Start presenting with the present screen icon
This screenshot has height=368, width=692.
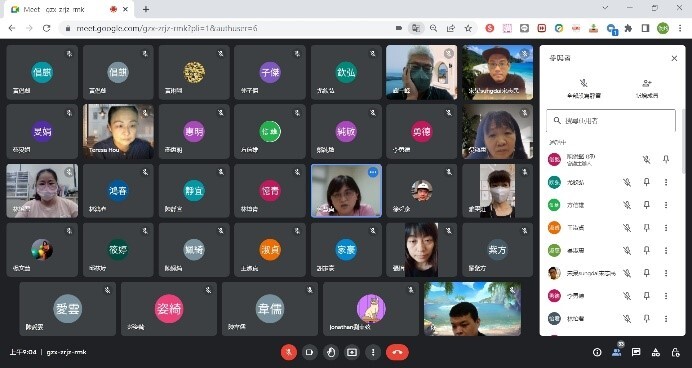352,352
